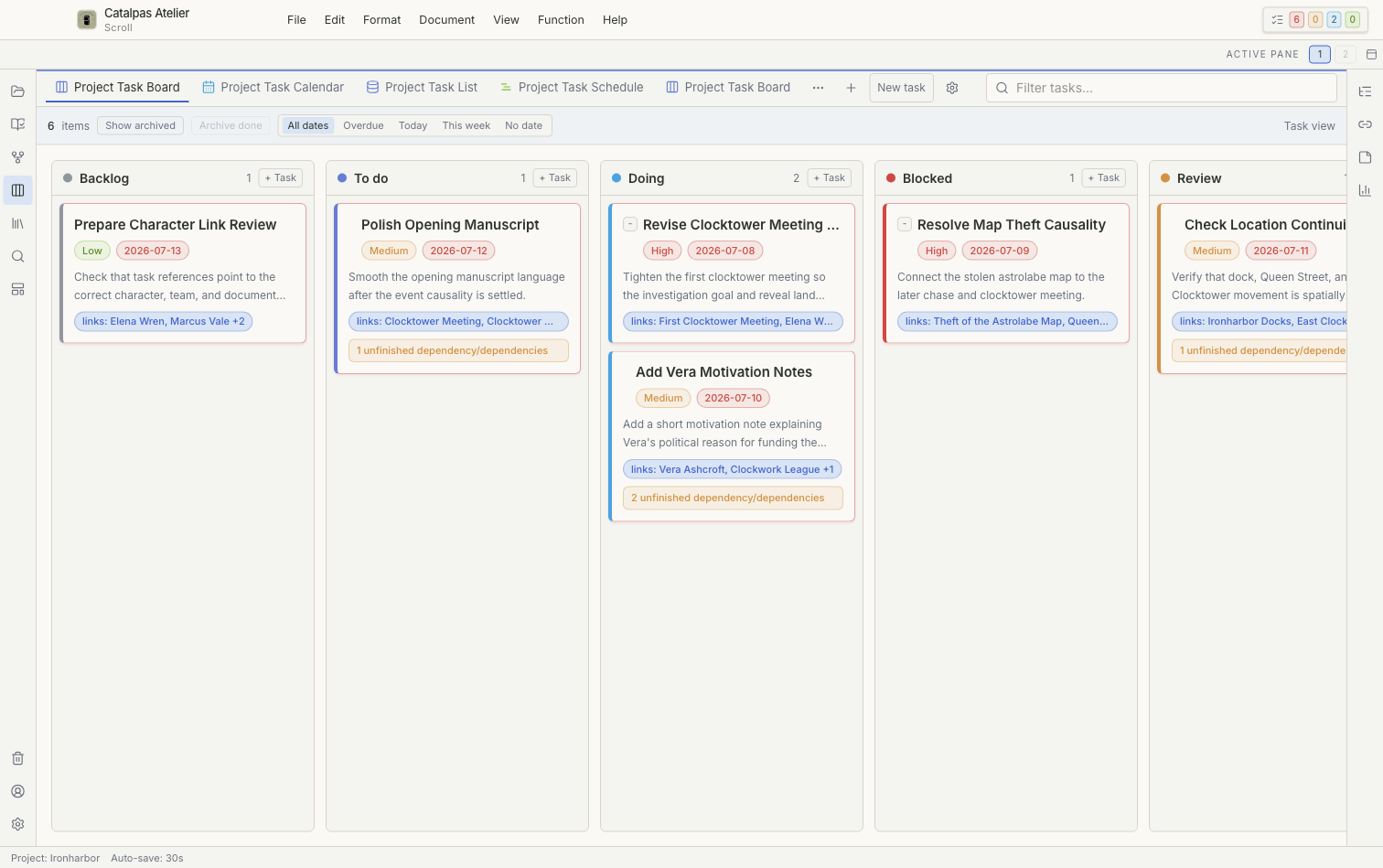The image size is (1383, 868).
Task: Open the Document menu
Action: point(446,19)
